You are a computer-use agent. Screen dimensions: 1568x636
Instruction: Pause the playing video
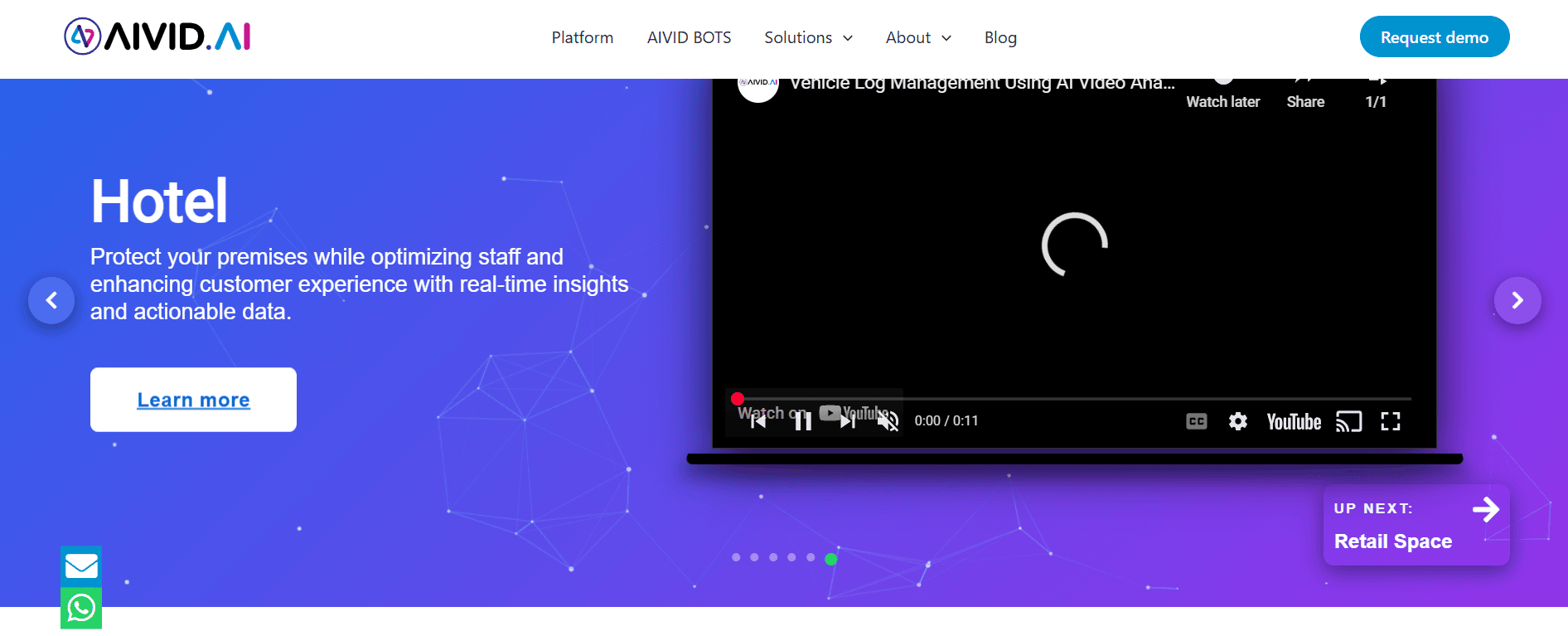coord(802,421)
